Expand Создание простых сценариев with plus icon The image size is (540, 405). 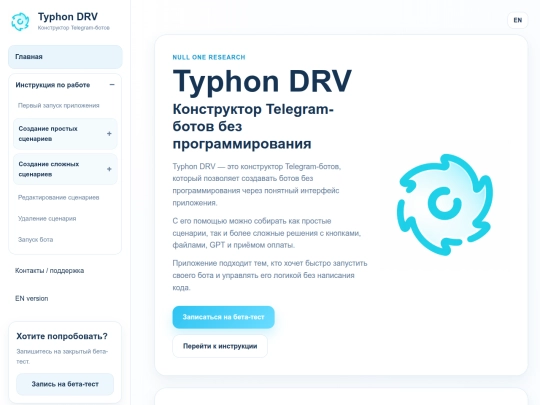(x=109, y=134)
